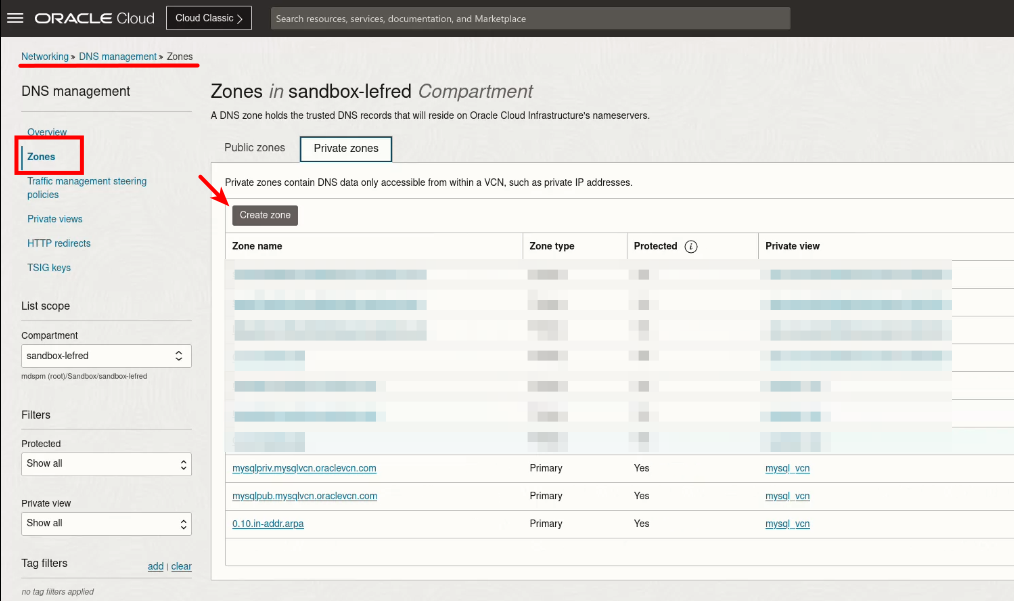Open the Private views page
This screenshot has height=601, width=1014.
coord(54,218)
